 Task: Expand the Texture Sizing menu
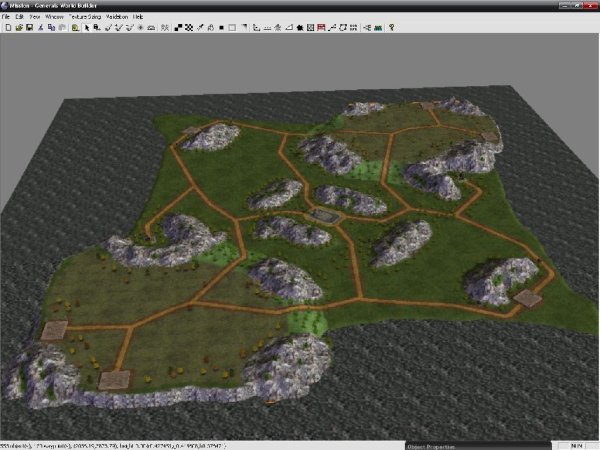pos(87,17)
